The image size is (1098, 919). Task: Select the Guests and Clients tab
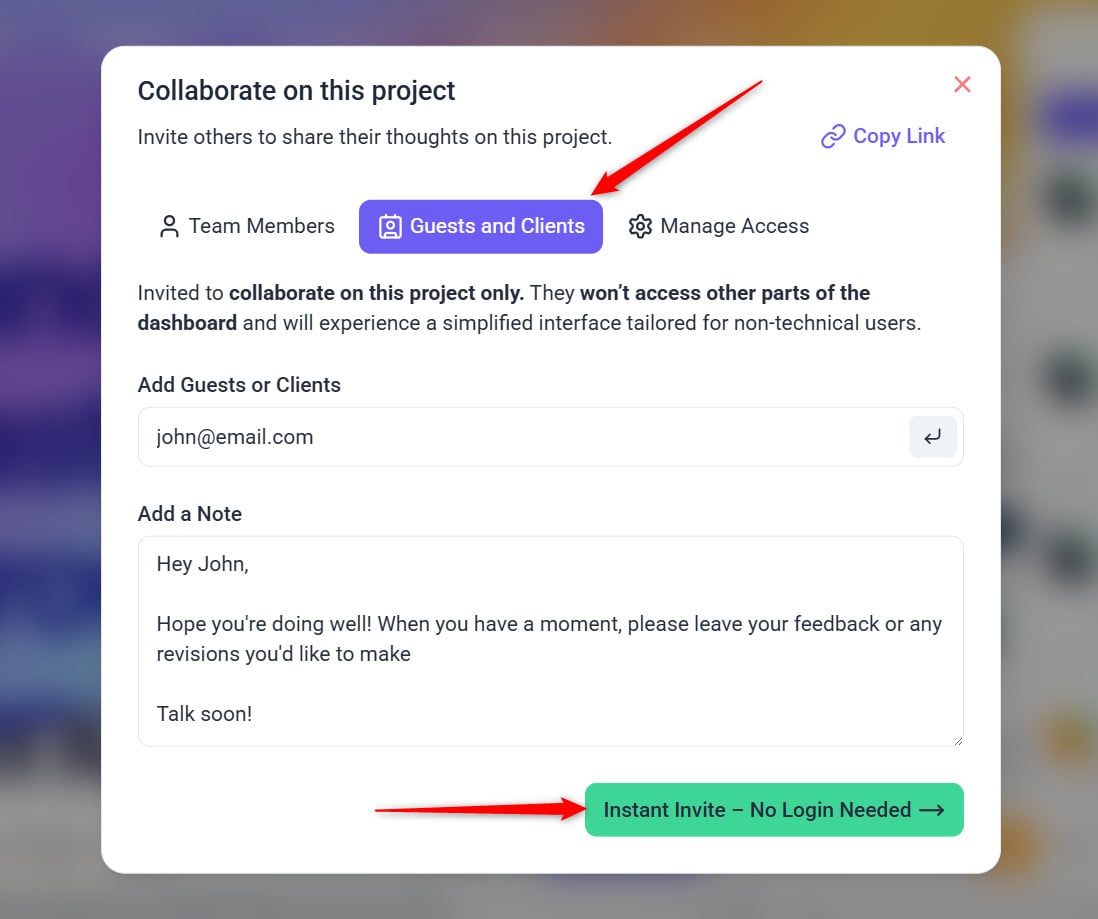click(480, 226)
